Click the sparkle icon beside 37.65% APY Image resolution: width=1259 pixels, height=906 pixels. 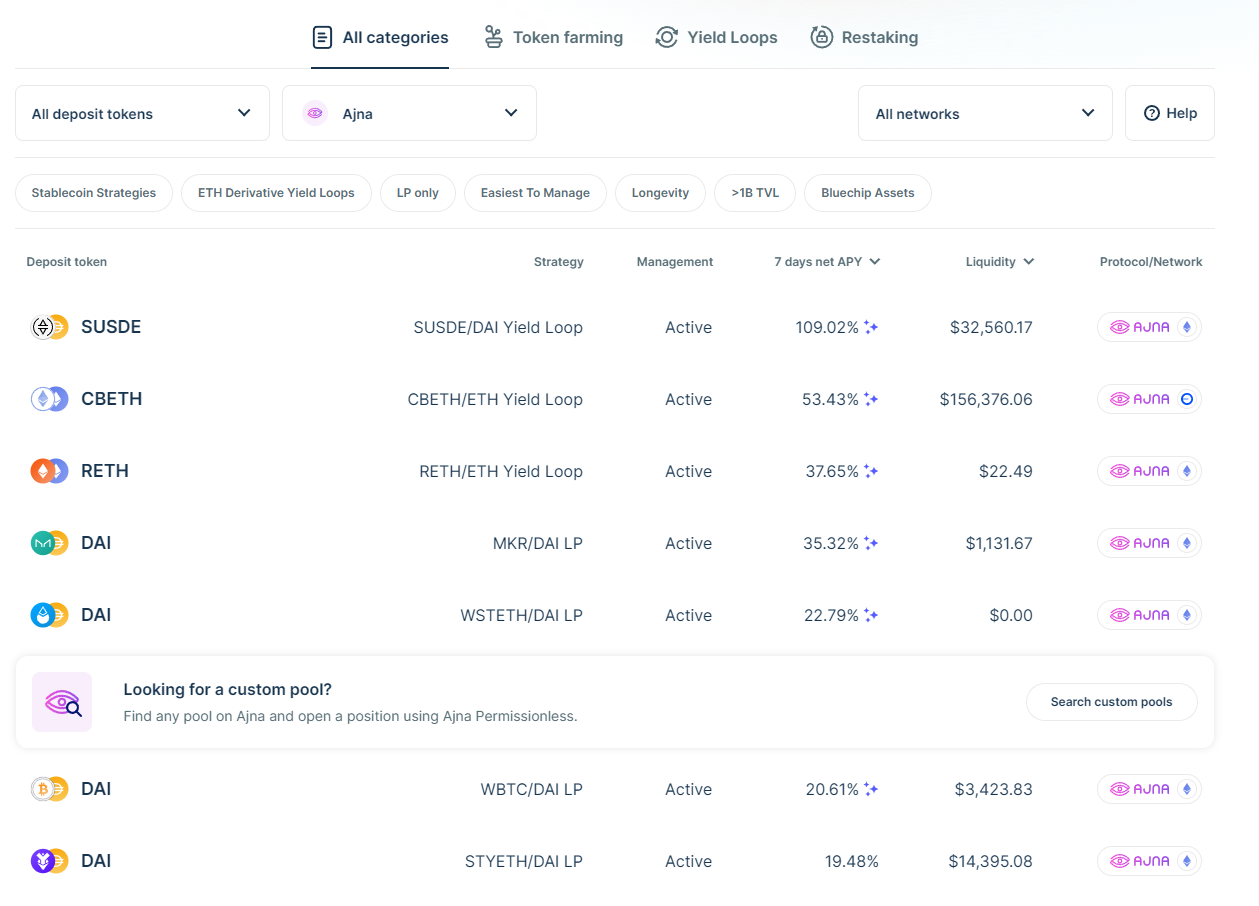tap(871, 471)
